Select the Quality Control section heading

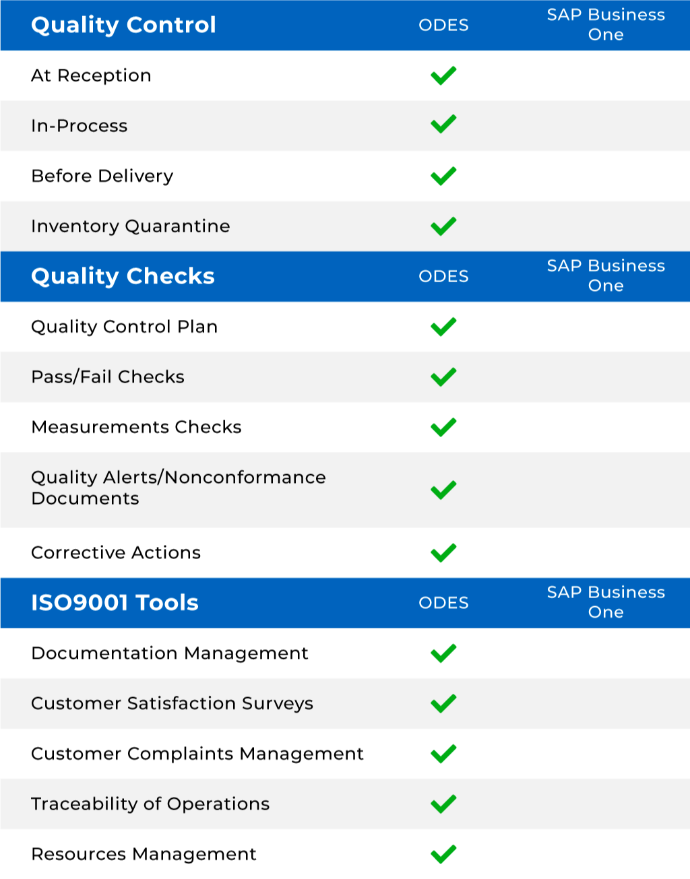pyautogui.click(x=123, y=25)
